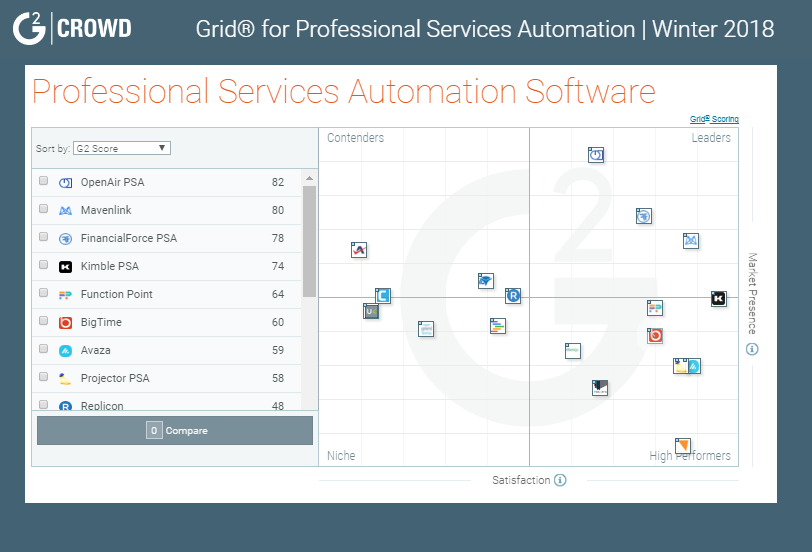The height and width of the screenshot is (552, 812).
Task: Click the Kimble PSA black marker on grid
Action: click(x=719, y=299)
